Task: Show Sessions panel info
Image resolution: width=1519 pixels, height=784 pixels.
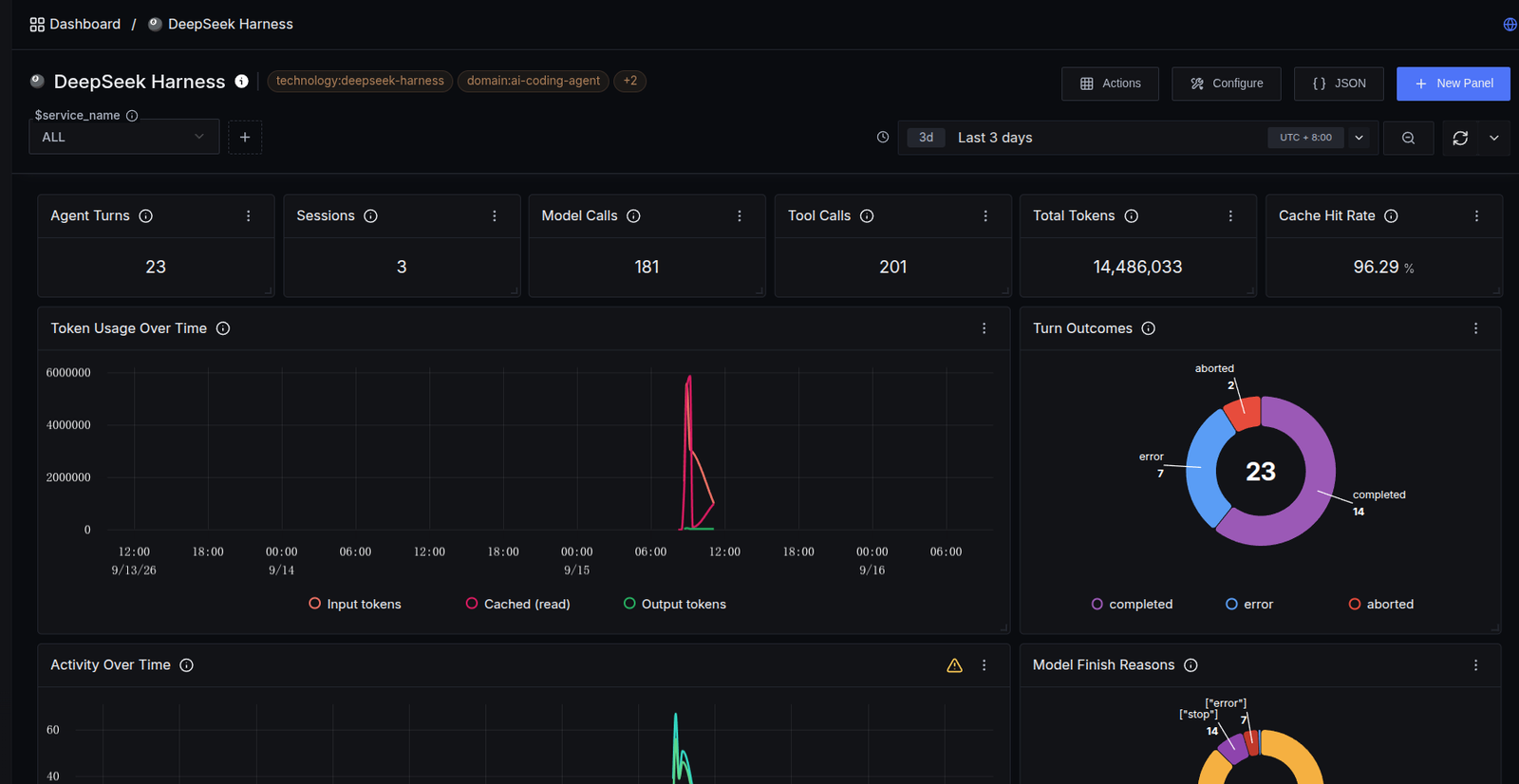Action: click(x=371, y=216)
